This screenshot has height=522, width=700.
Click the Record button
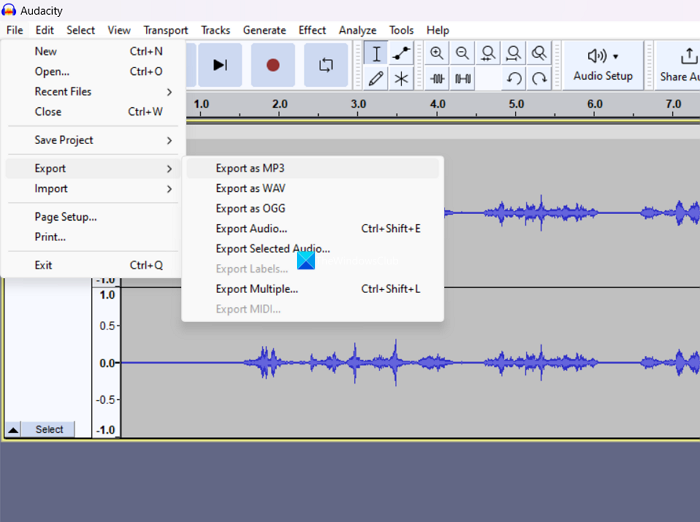tap(272, 65)
